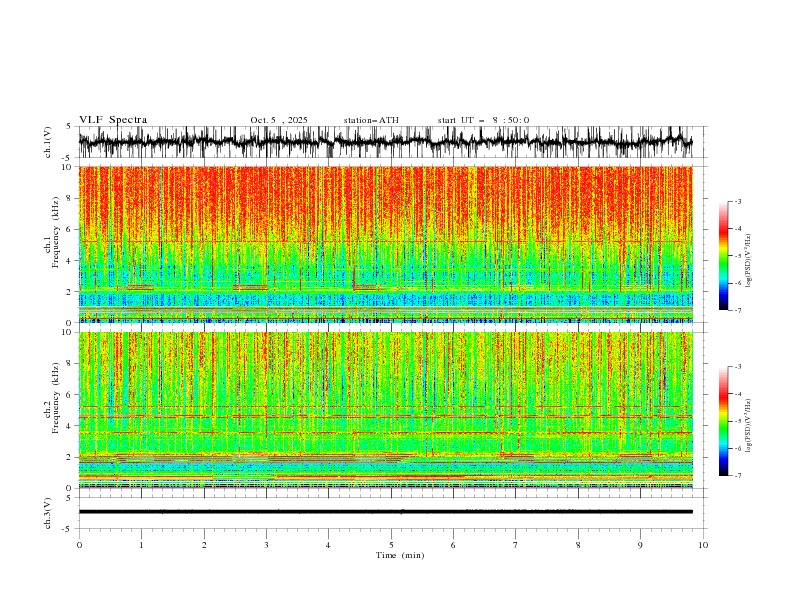Click the "8" tick on the Time axis
This screenshot has height=612, width=792.
578,545
